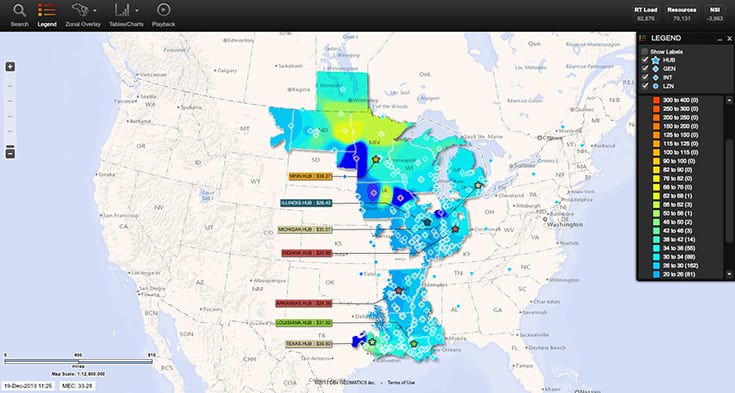Image resolution: width=735 pixels, height=393 pixels.
Task: Click the Texas hub star on map
Action: (x=372, y=342)
